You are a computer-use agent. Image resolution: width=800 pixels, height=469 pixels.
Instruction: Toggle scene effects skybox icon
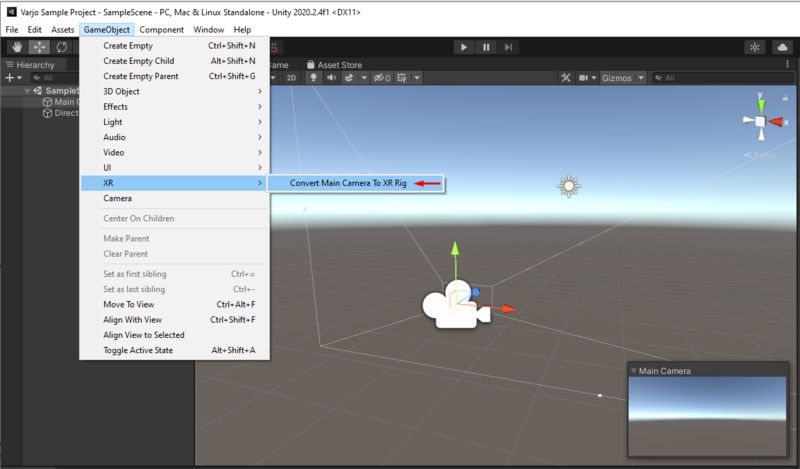pos(349,78)
